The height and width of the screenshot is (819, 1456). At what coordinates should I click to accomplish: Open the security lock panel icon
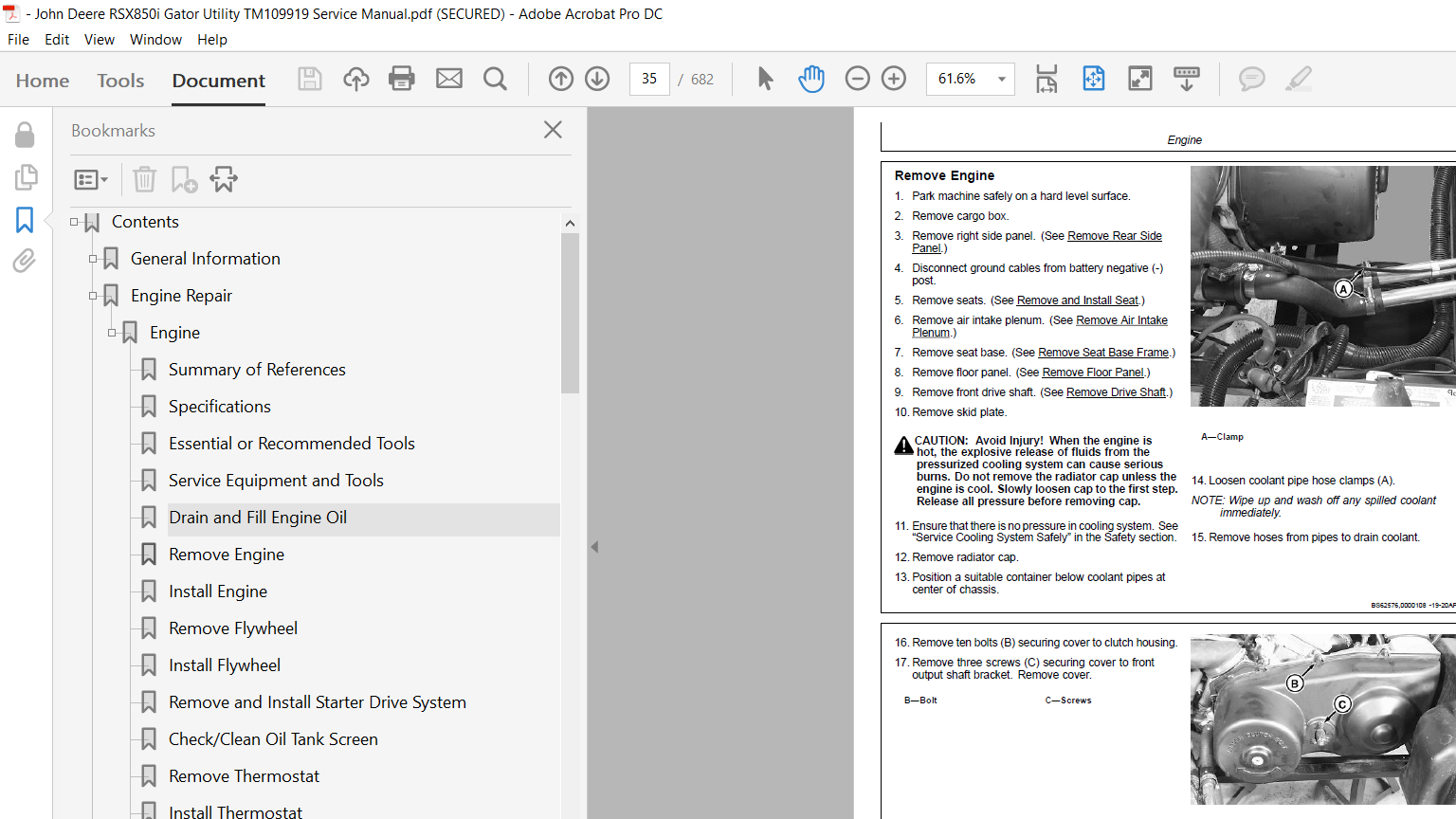click(25, 136)
